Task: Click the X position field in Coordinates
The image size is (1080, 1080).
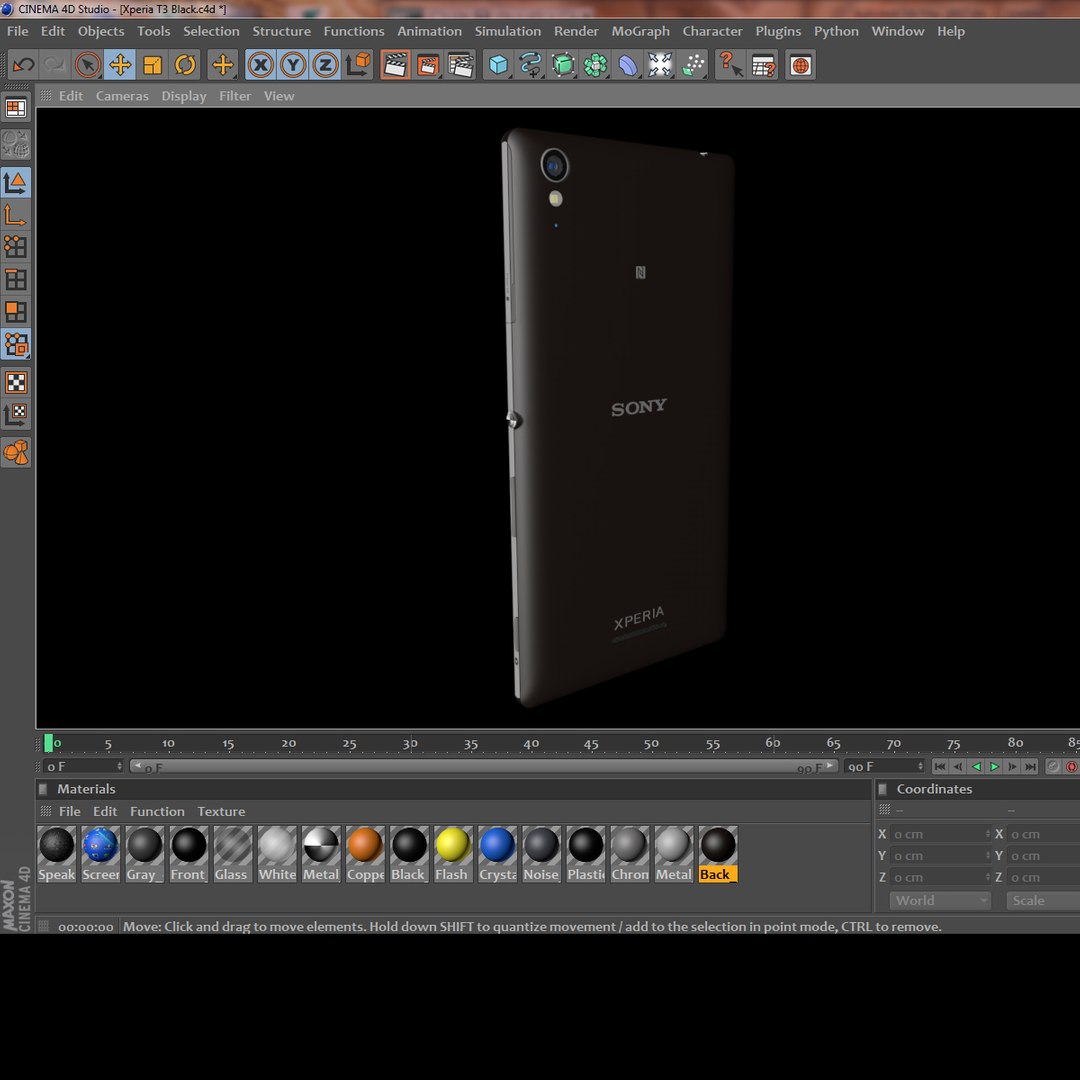Action: click(940, 834)
